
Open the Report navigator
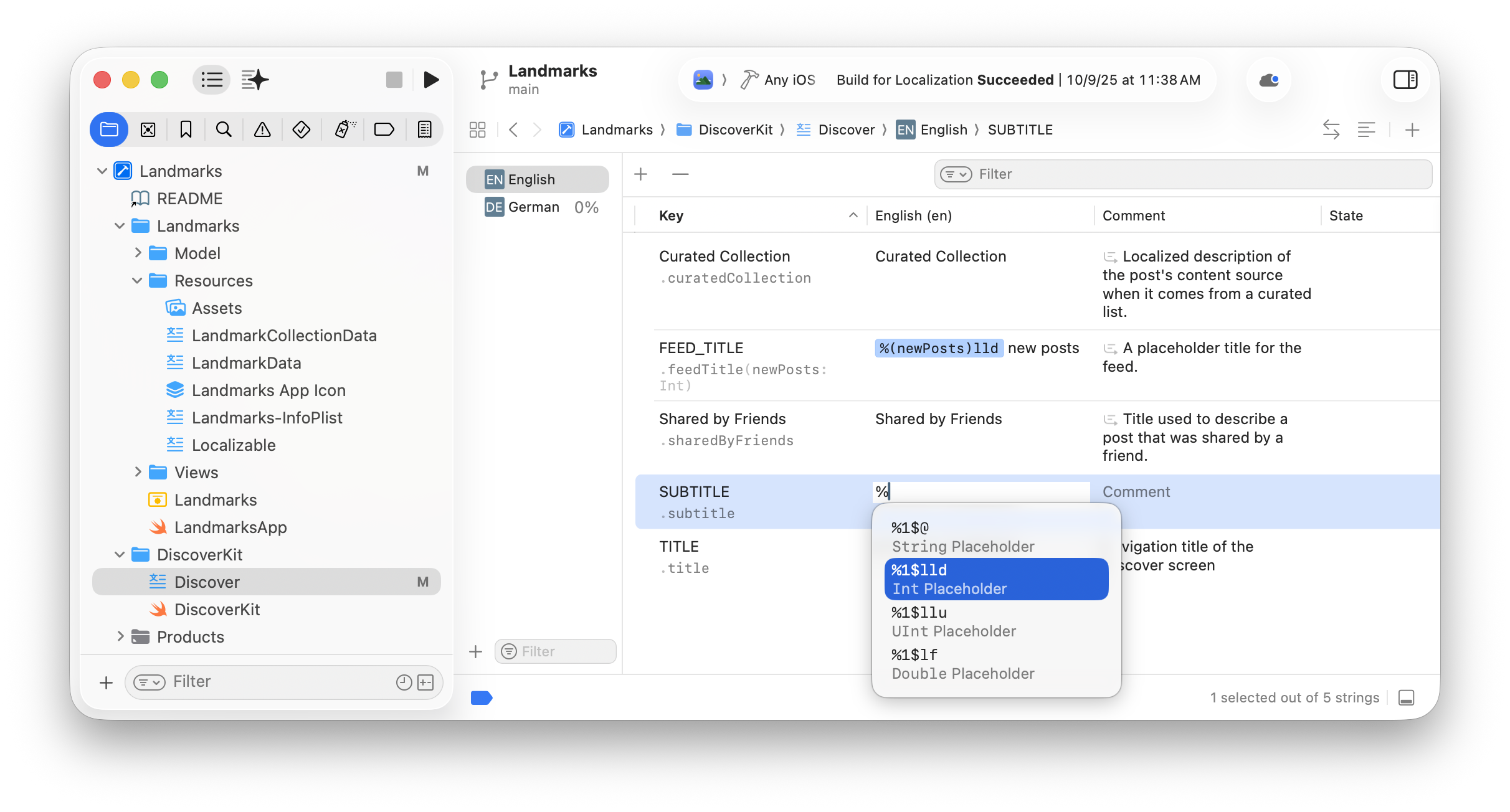pos(424,130)
